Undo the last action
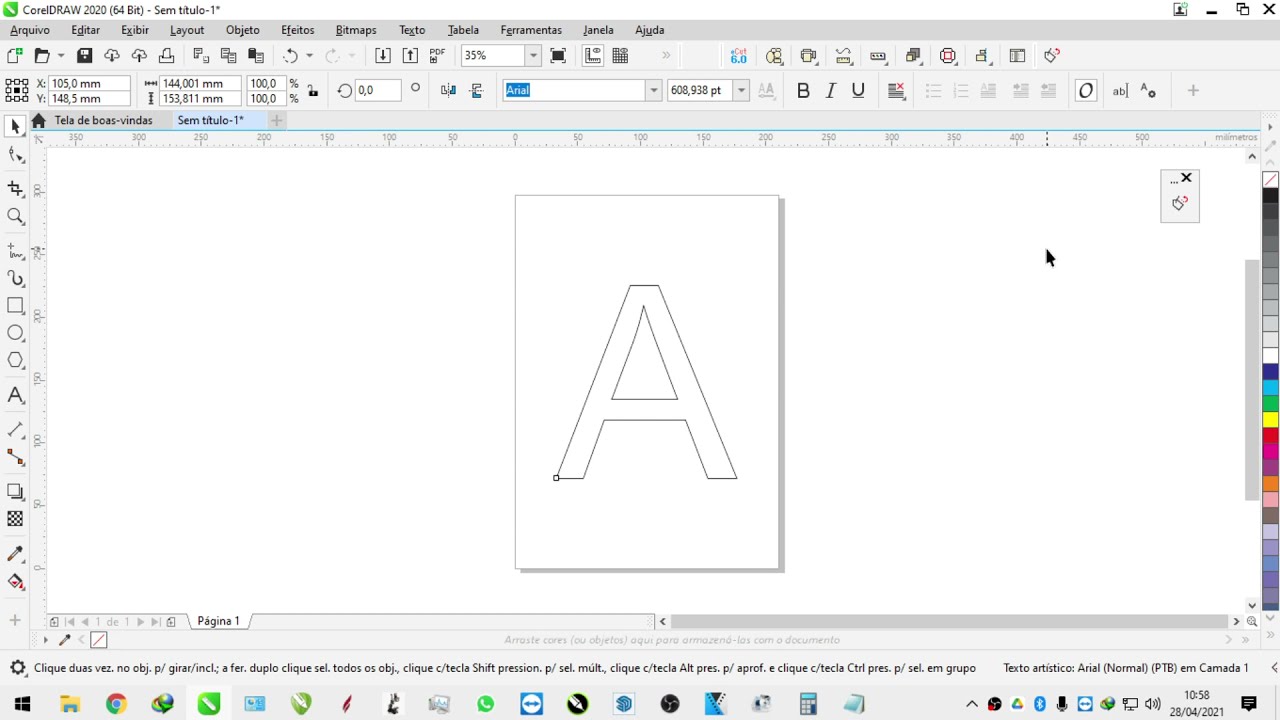The height and width of the screenshot is (720, 1280). point(291,56)
